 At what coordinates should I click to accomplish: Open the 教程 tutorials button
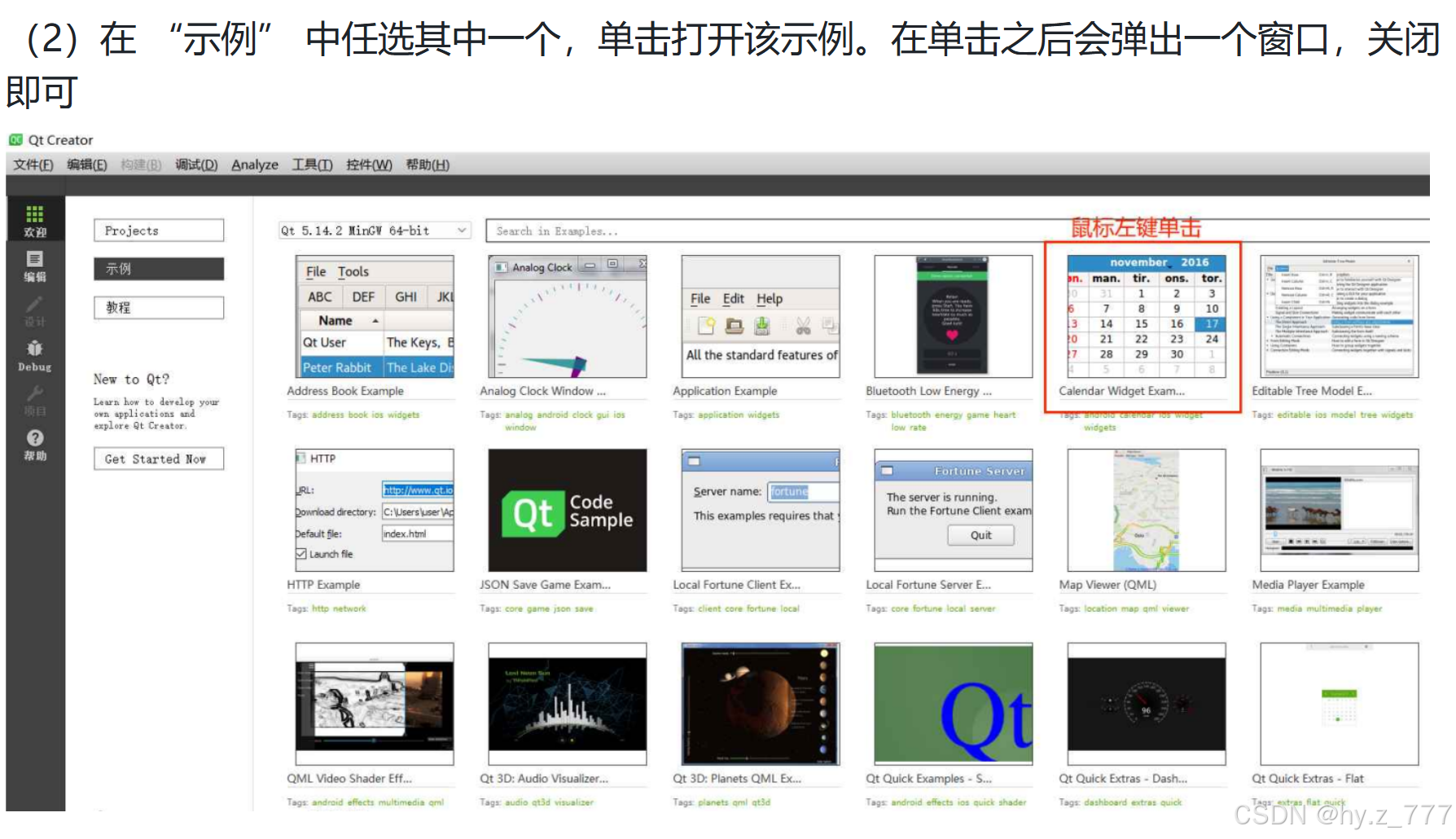(x=159, y=307)
